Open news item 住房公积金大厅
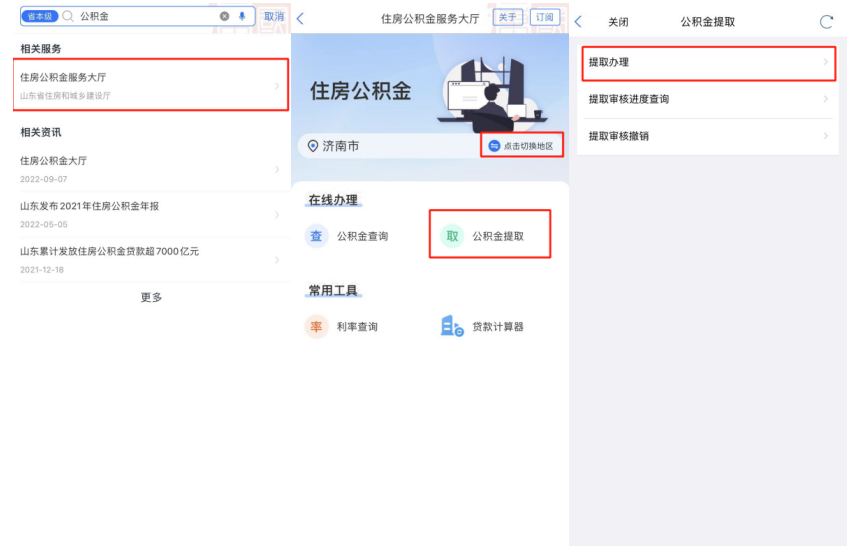852x551 pixels. tap(151, 169)
